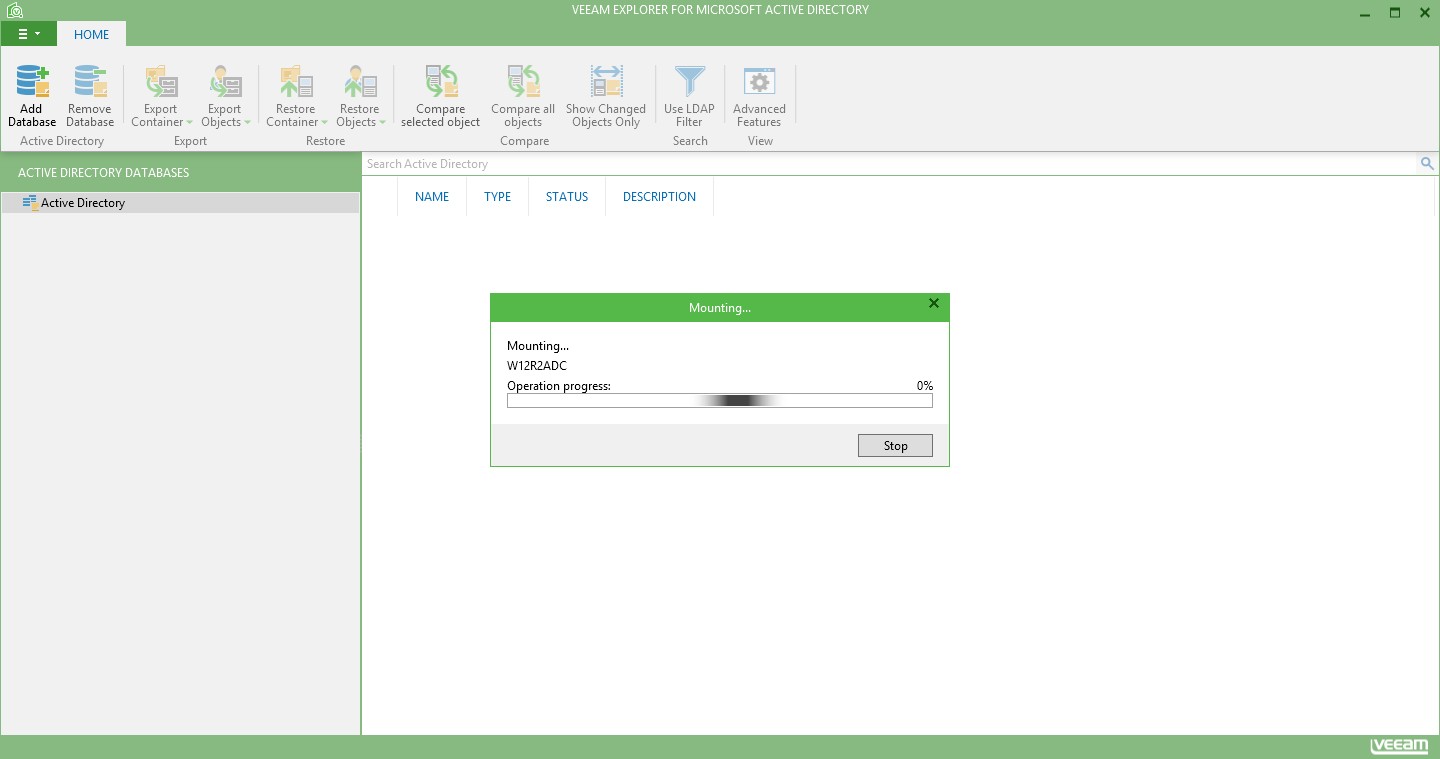Open Advanced Features view
The height and width of the screenshot is (759, 1440).
click(759, 96)
